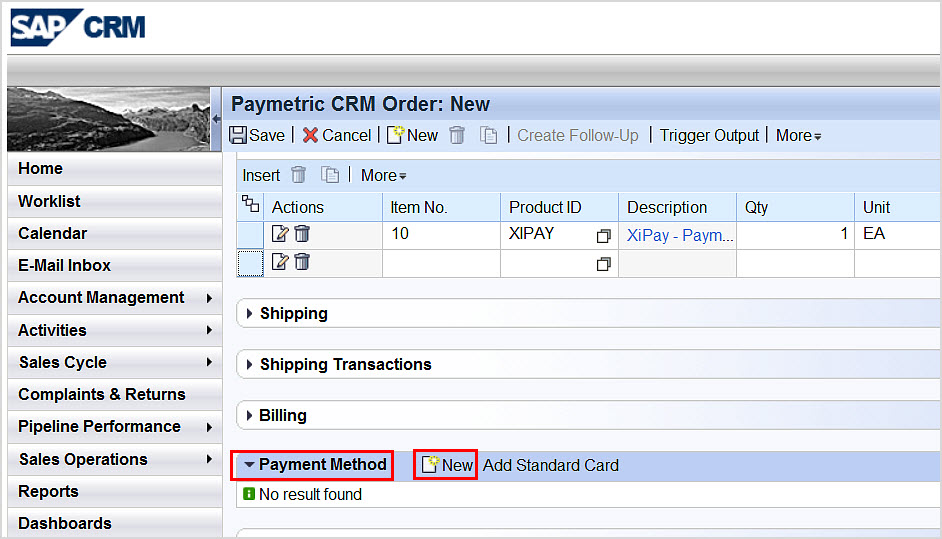Image resolution: width=942 pixels, height=539 pixels.
Task: Collapse the navigation sidebar with the arrow
Action: tap(216, 119)
